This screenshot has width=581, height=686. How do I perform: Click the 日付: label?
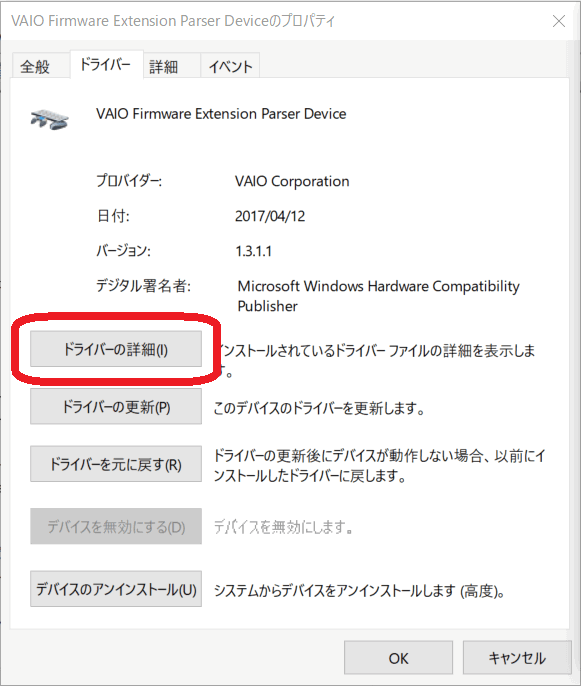pos(113,216)
